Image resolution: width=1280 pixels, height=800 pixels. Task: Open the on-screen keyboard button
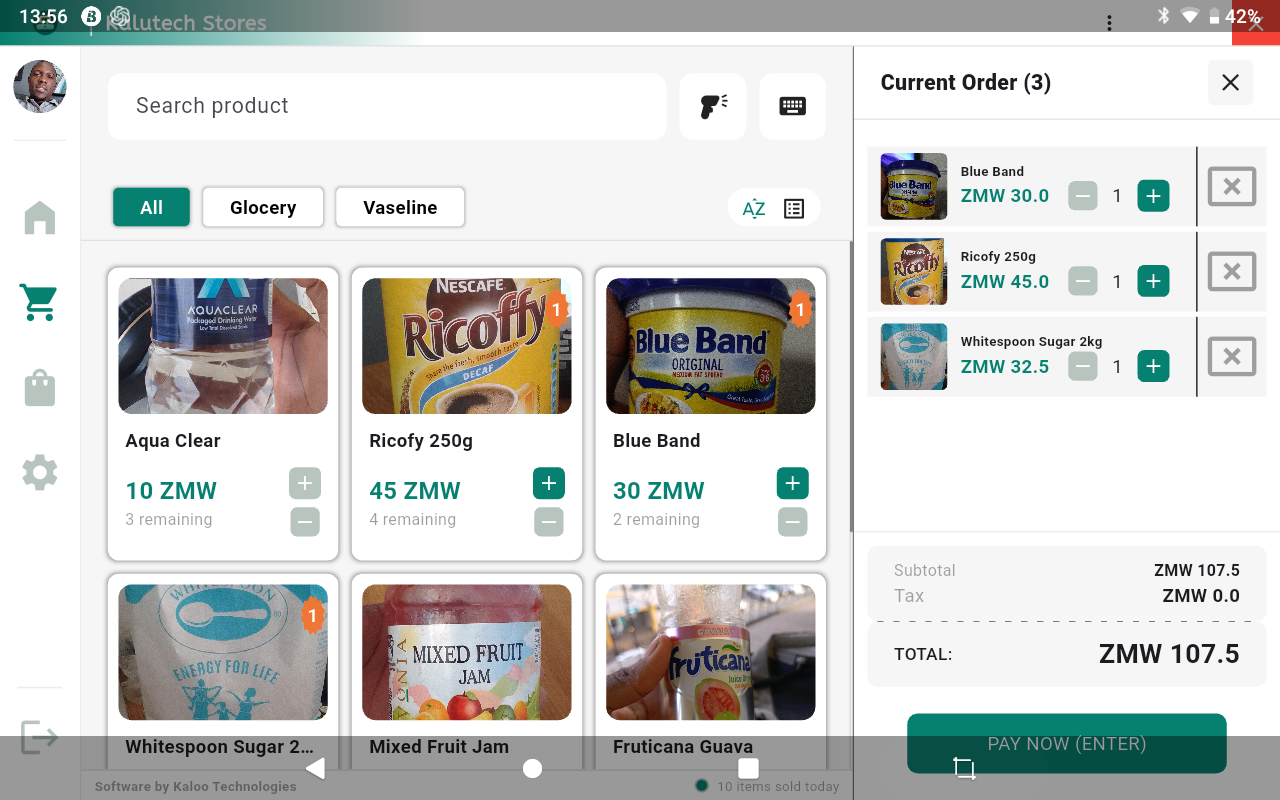793,106
